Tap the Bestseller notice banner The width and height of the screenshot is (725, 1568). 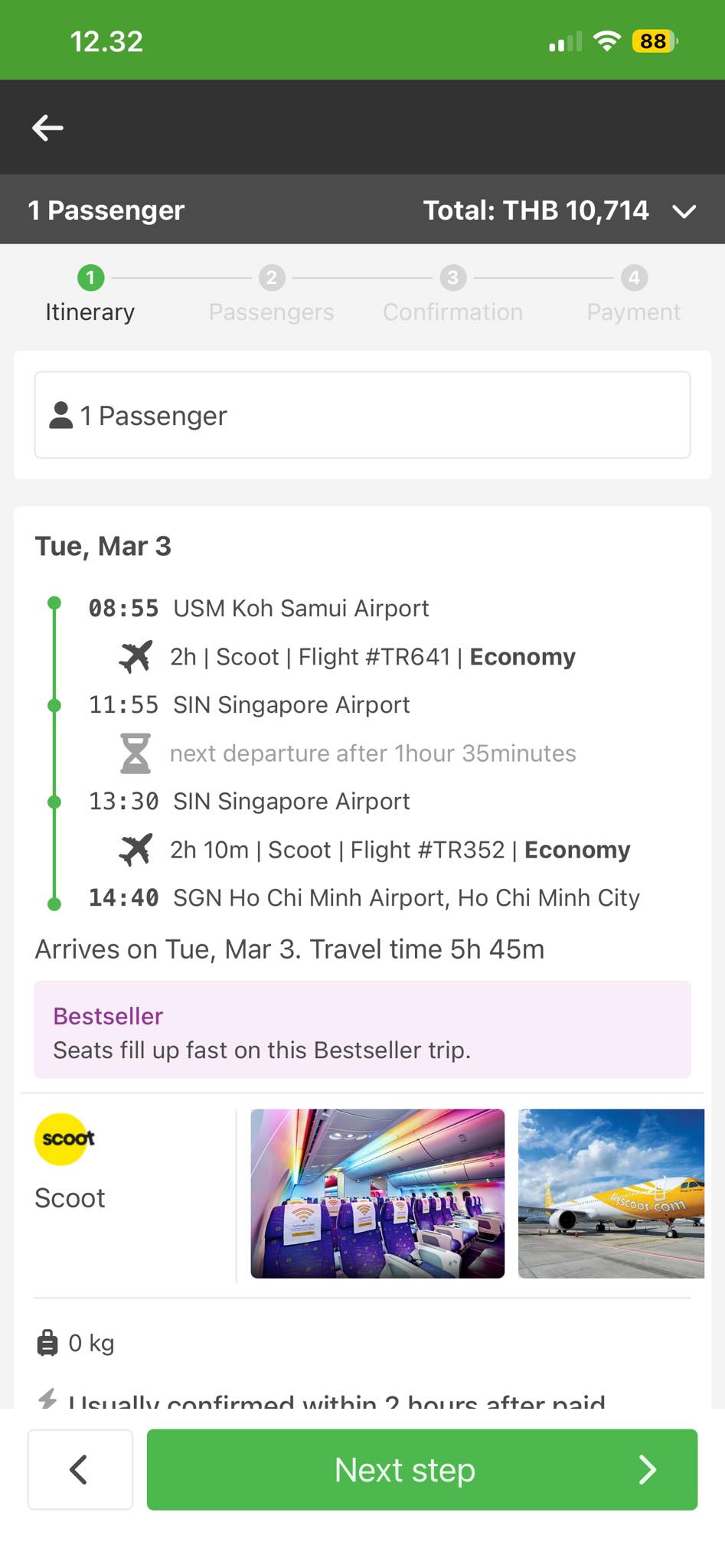362,1030
